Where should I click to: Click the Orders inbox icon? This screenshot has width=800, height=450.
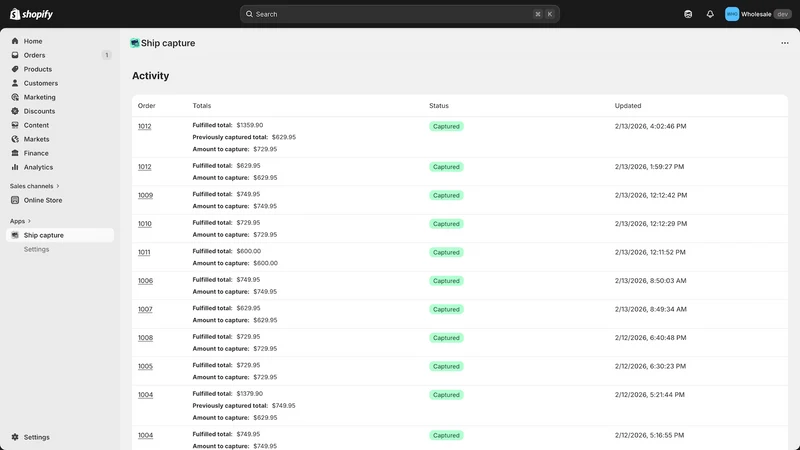[x=15, y=55]
